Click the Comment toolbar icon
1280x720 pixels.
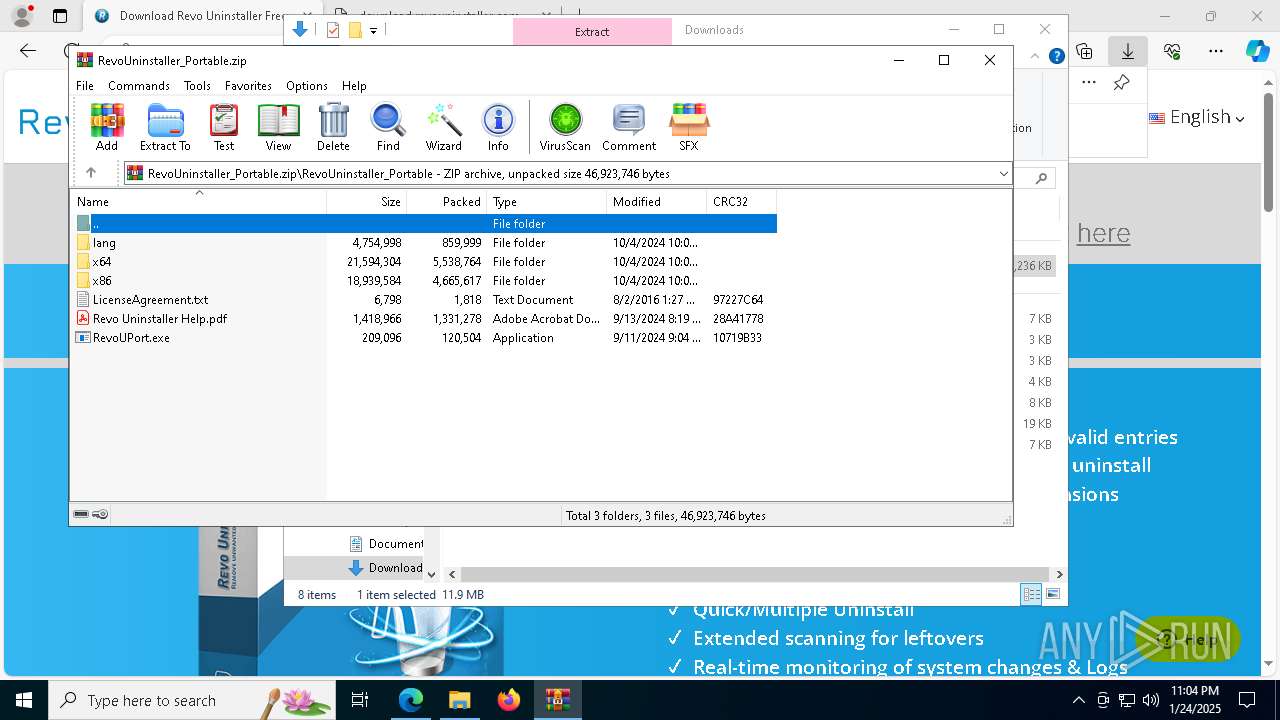pos(629,128)
